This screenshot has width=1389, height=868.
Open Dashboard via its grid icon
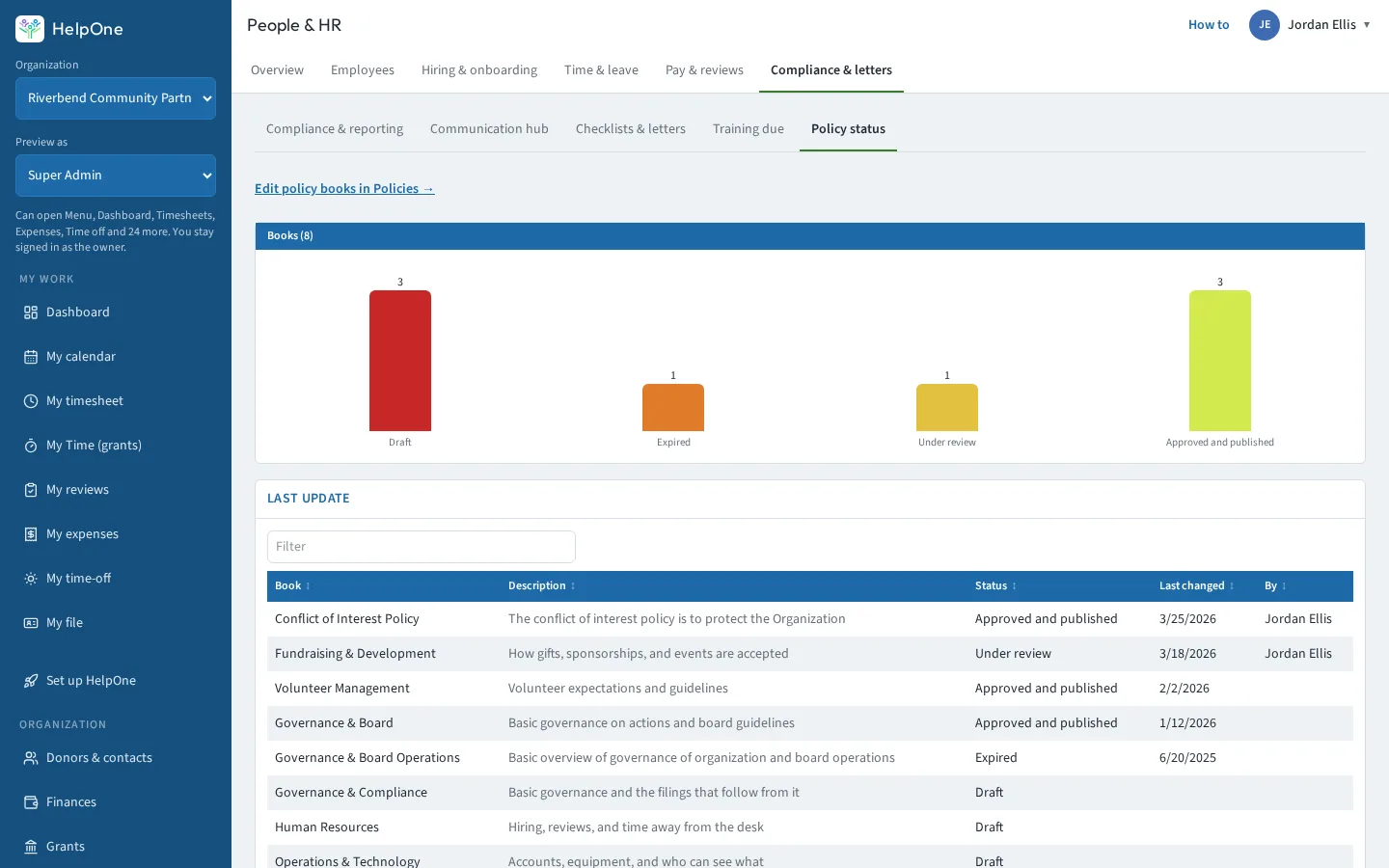pyautogui.click(x=31, y=312)
